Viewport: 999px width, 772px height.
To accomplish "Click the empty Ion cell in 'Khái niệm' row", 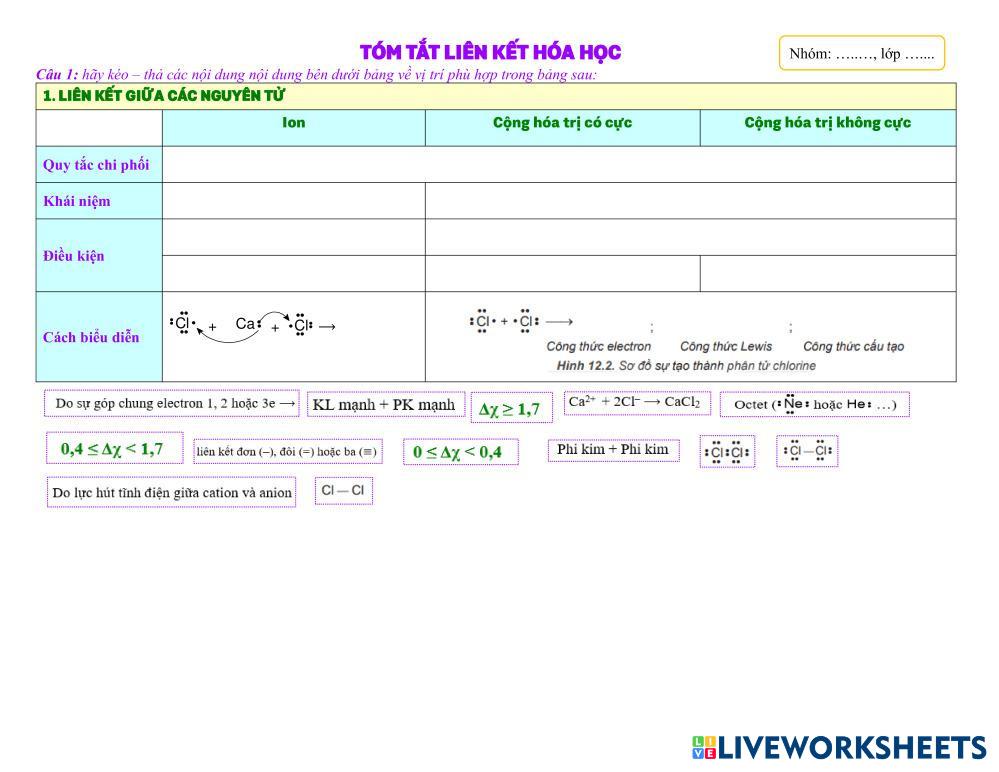I will (x=293, y=201).
